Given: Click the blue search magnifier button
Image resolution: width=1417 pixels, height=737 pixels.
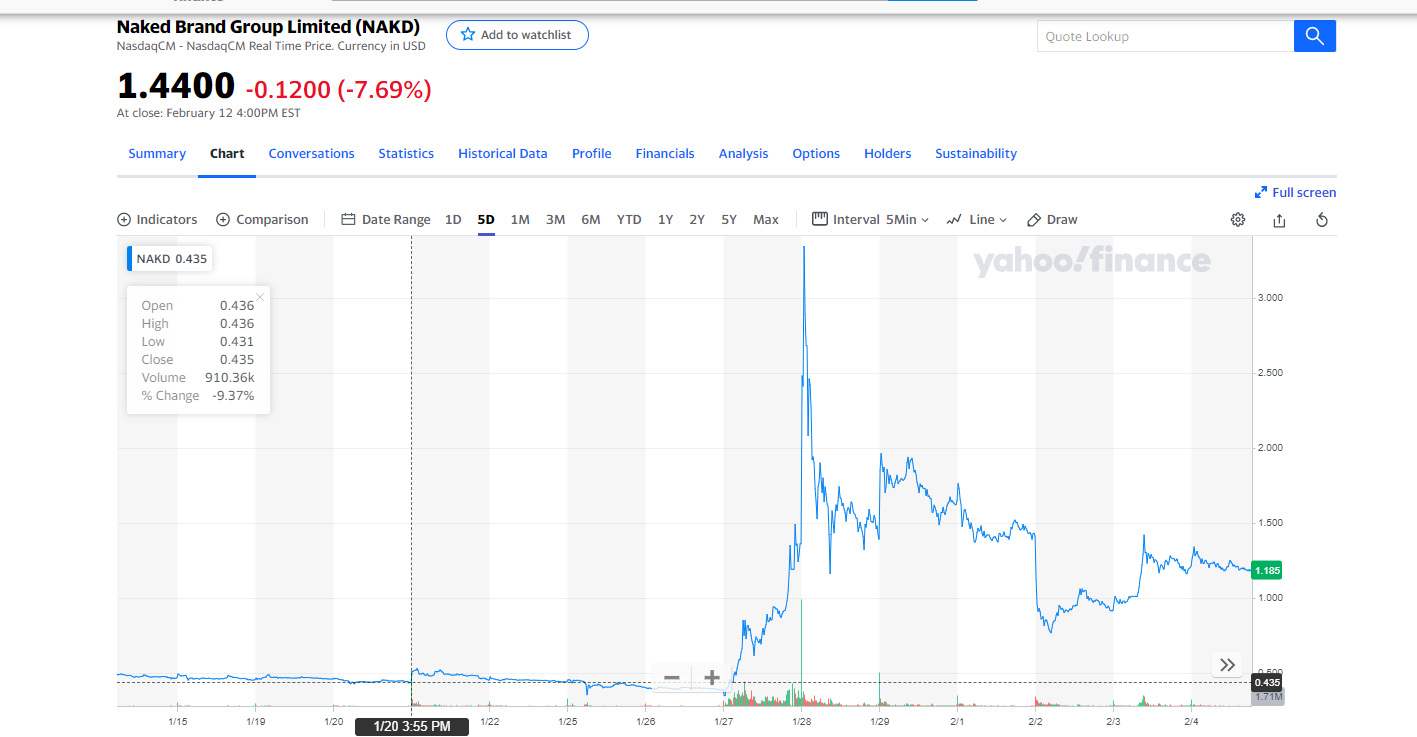Looking at the screenshot, I should (x=1315, y=36).
